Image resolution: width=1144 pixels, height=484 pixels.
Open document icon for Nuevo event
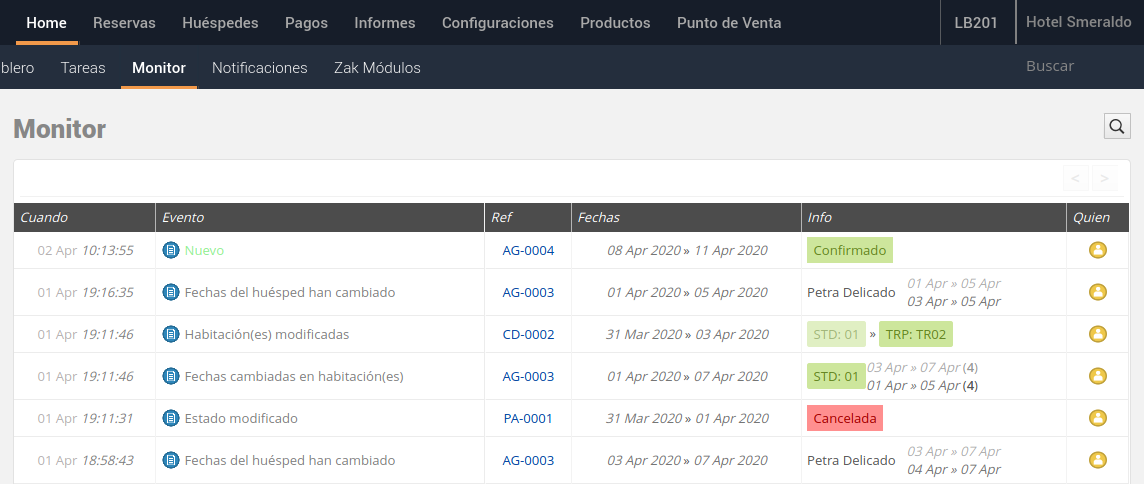click(171, 250)
